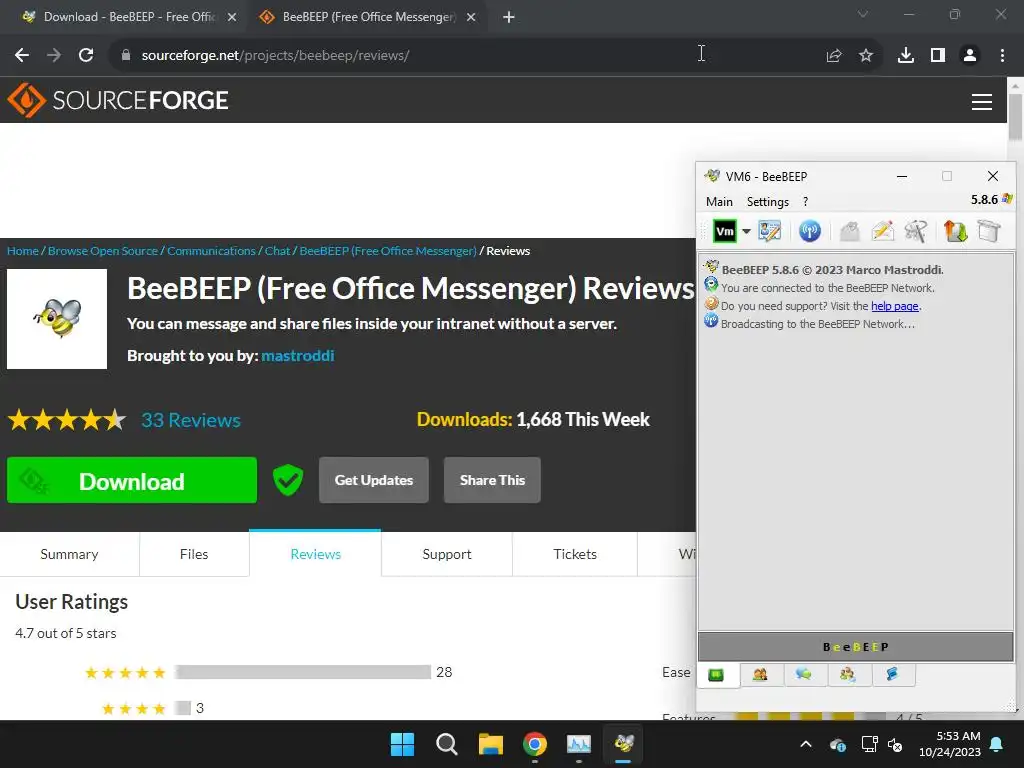Image resolution: width=1024 pixels, height=768 pixels.
Task: Open Chrome three-dot menu
Action: (x=1002, y=56)
